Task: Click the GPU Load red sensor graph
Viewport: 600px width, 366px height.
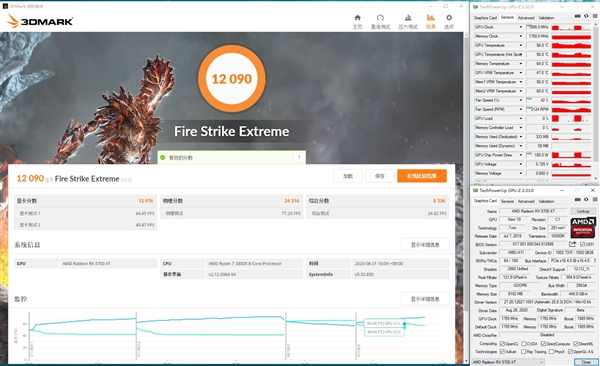Action: [x=571, y=118]
